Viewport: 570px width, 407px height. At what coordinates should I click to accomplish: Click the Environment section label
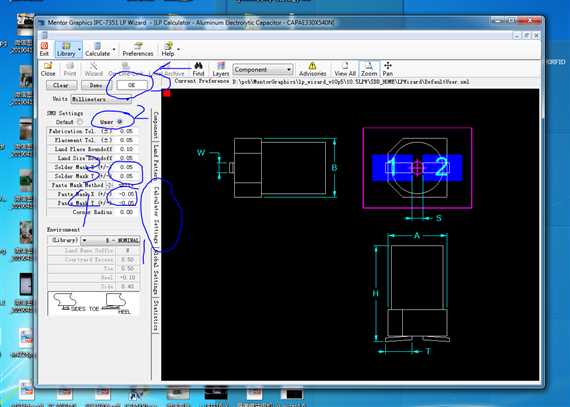pos(63,230)
